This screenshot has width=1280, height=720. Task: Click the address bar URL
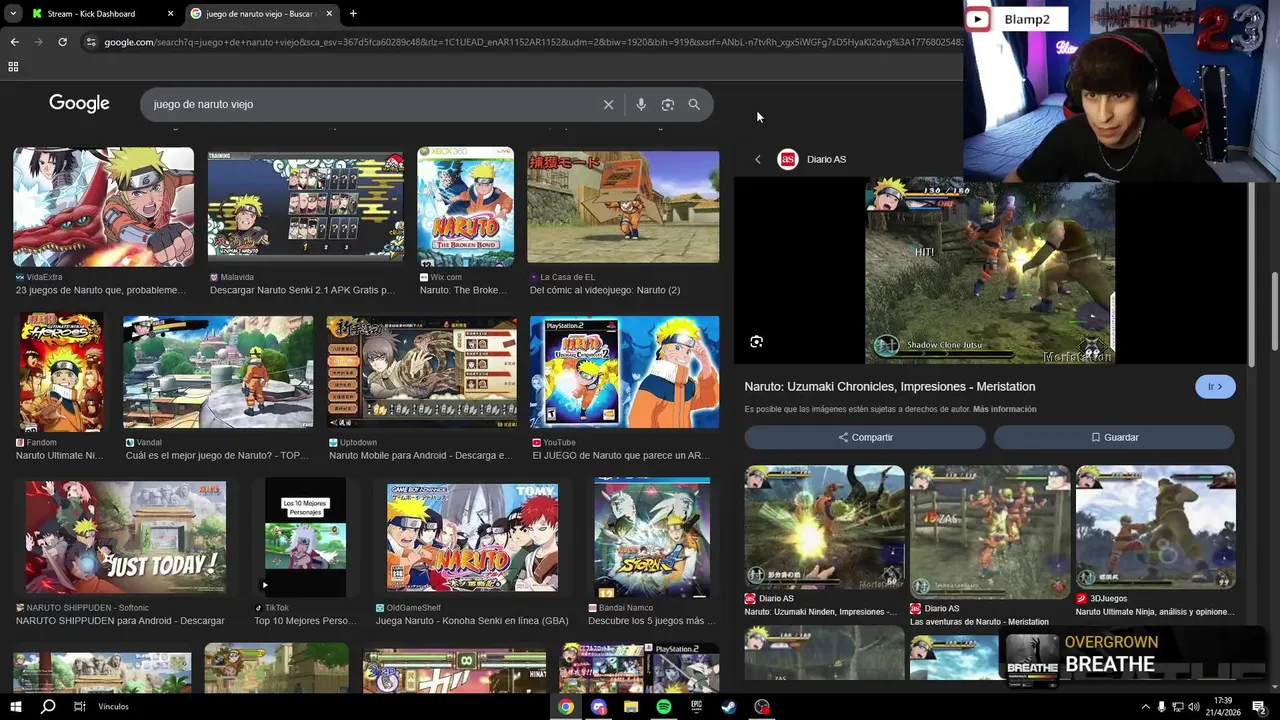(533, 42)
